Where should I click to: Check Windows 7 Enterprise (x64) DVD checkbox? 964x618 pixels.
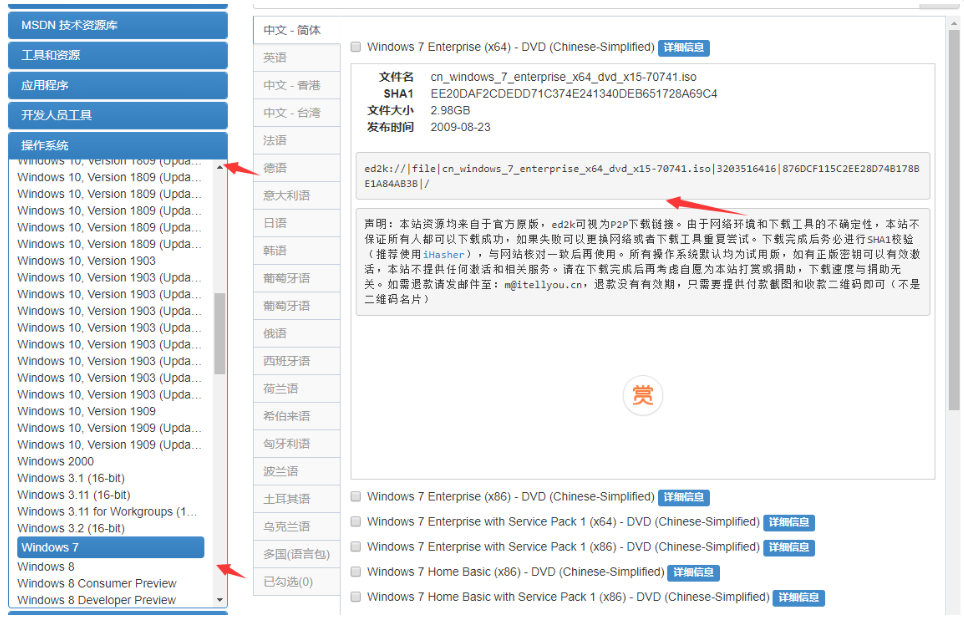tap(357, 47)
